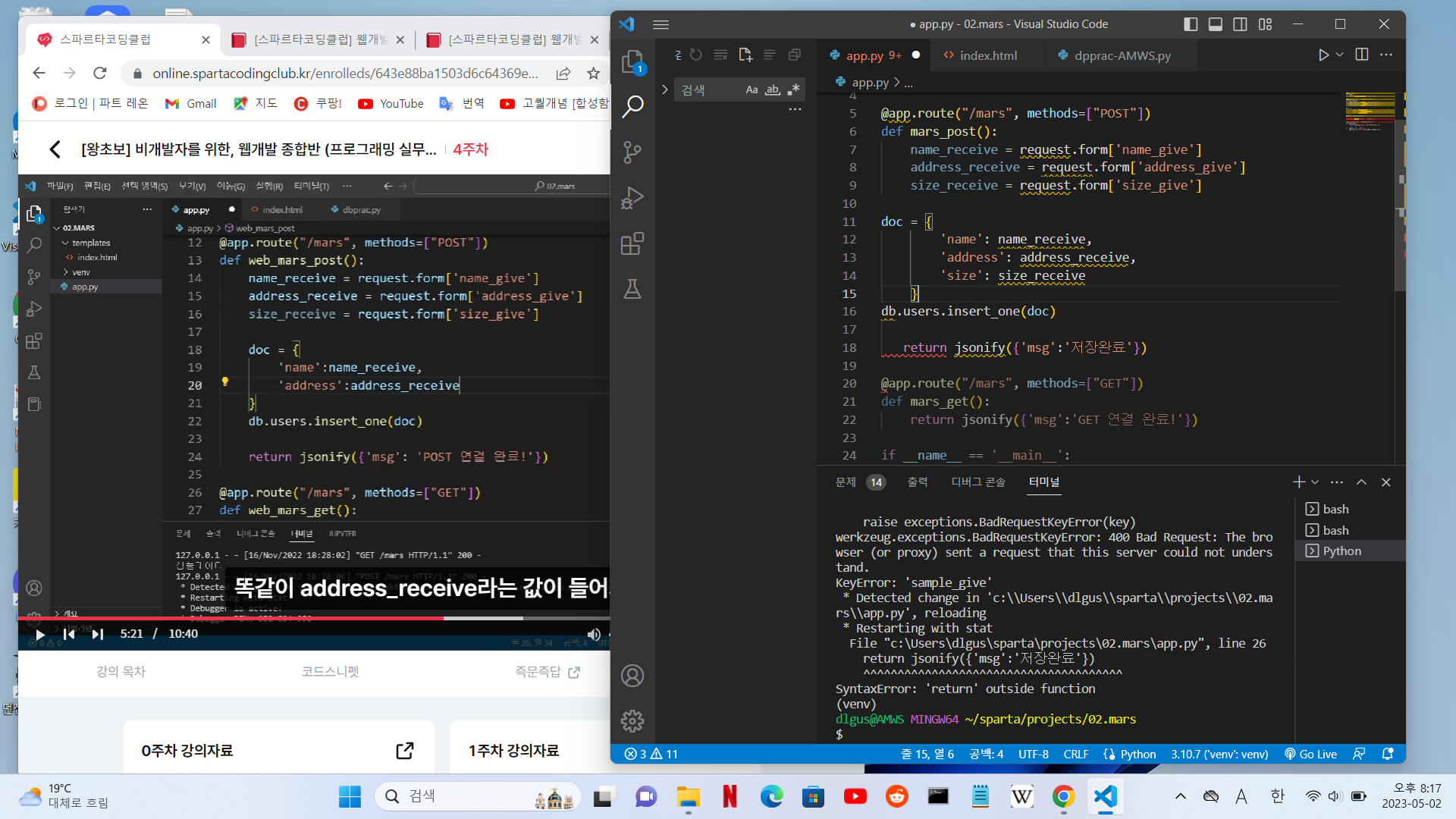
Task: Open the VS Code hamburger application menu
Action: point(661,24)
